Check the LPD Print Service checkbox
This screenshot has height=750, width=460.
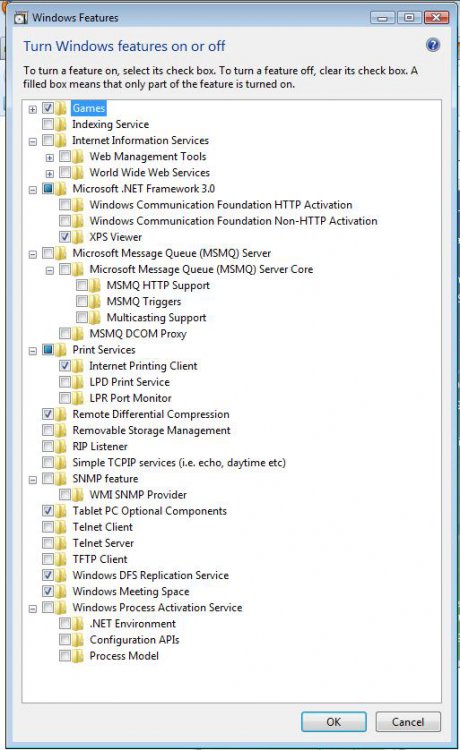[x=65, y=382]
